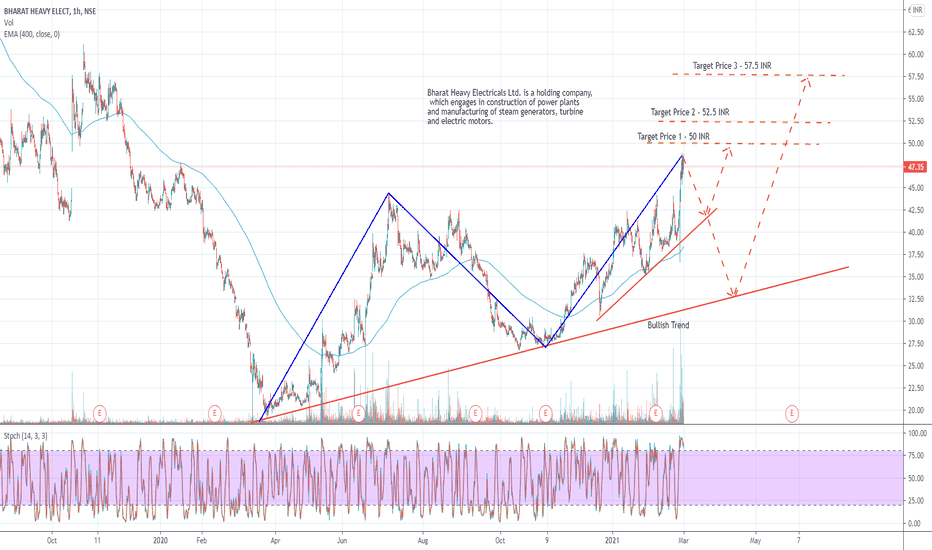Click the Stoch (14, 3, 3) indicator legend
The height and width of the screenshot is (550, 932).
coord(26,436)
